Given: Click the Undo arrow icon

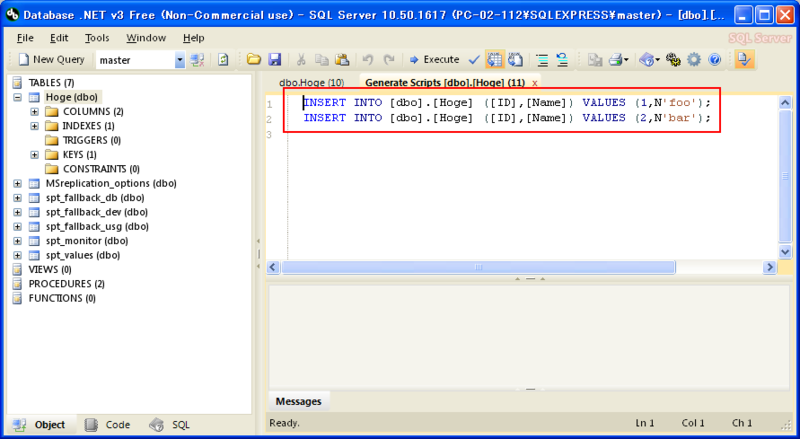Looking at the screenshot, I should (x=368, y=60).
